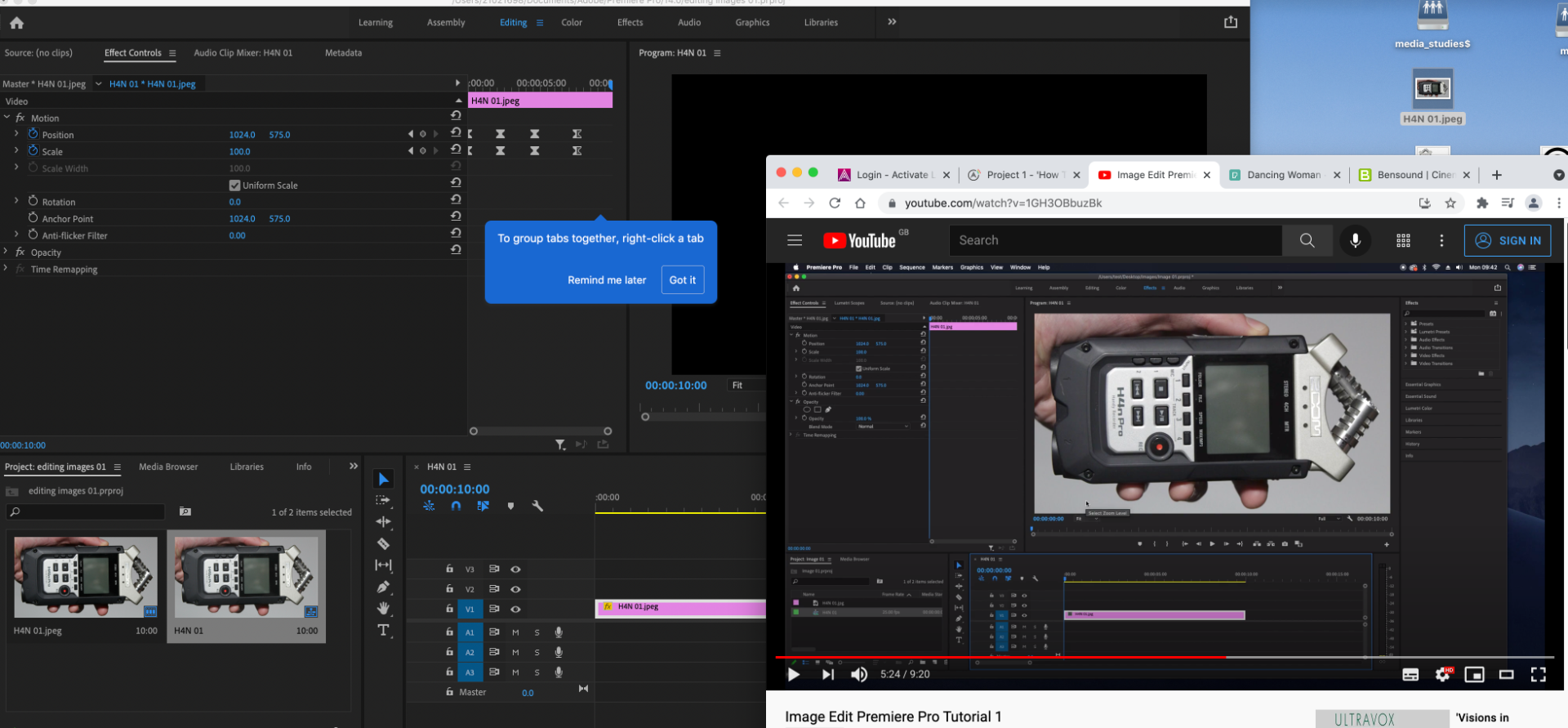Open the Master clip dropdown arrow

point(99,83)
